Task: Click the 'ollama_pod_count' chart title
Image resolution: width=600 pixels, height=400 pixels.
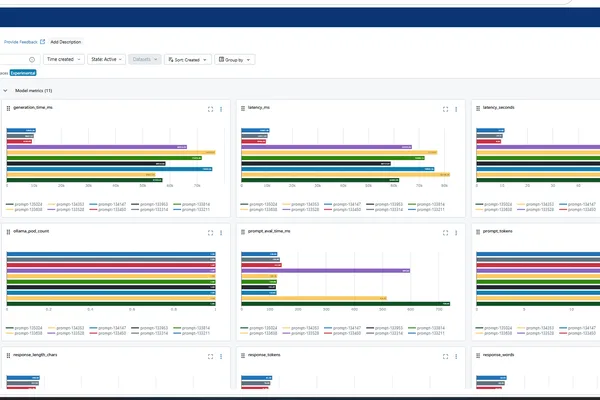Action: [31, 231]
